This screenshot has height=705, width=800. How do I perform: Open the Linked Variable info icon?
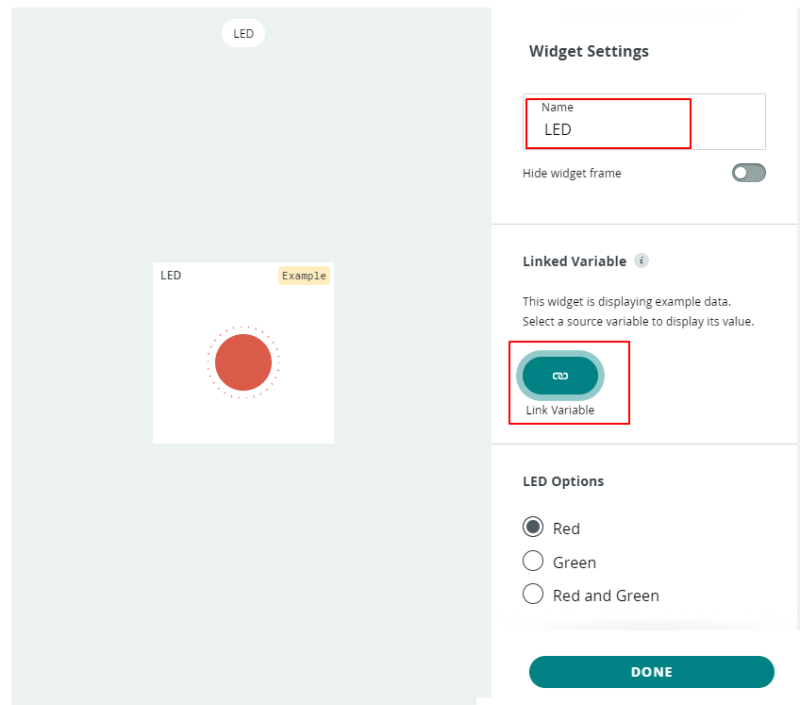(x=641, y=261)
